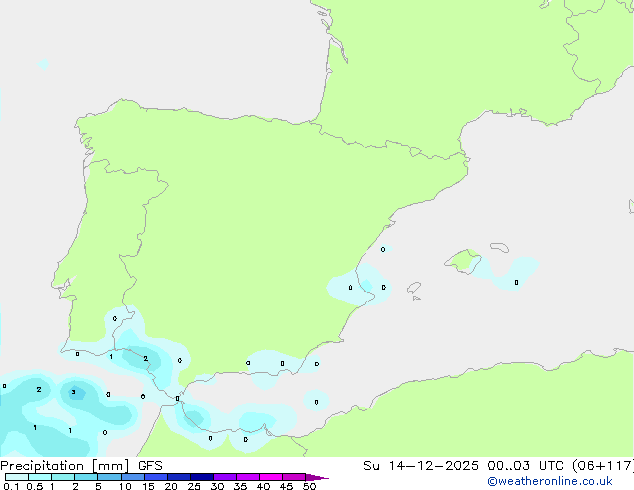Click the 45–50 mm legend swatch
634x490 pixels.
(294, 477)
